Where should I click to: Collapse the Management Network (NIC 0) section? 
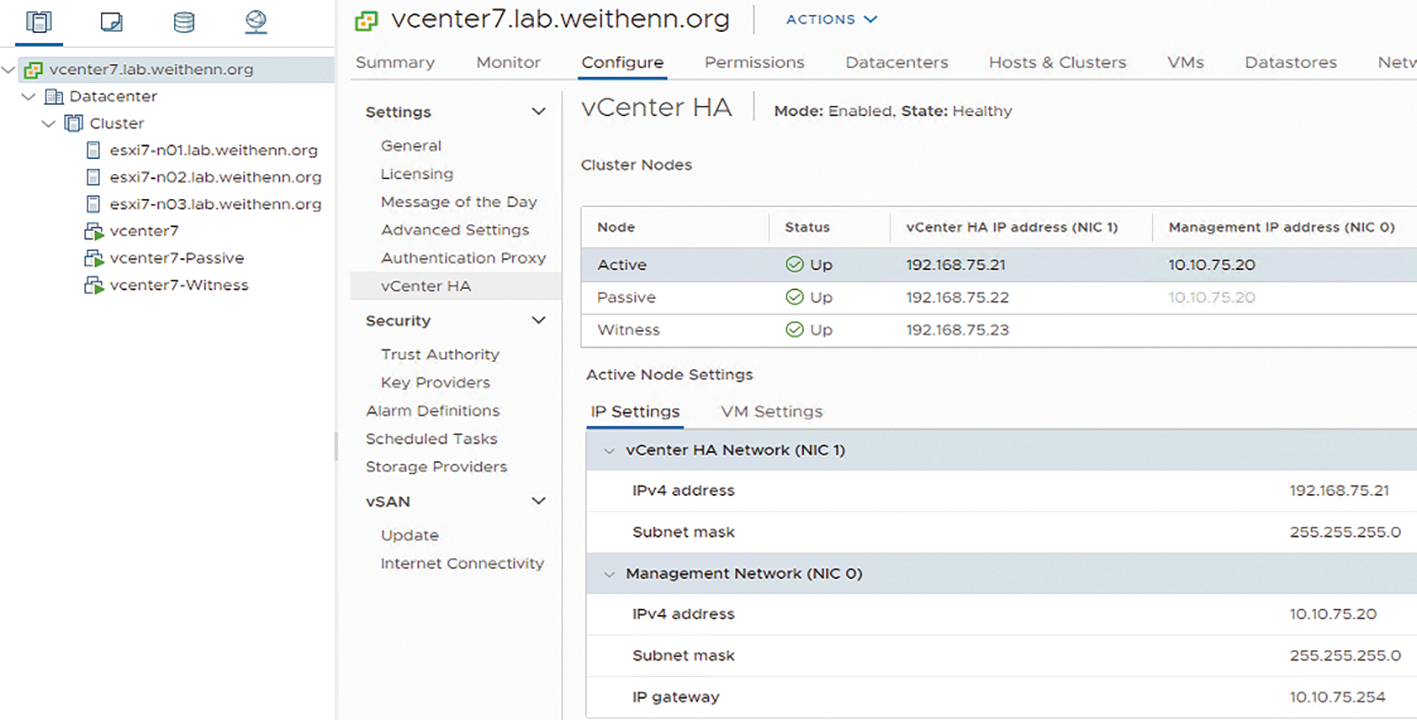pos(608,575)
